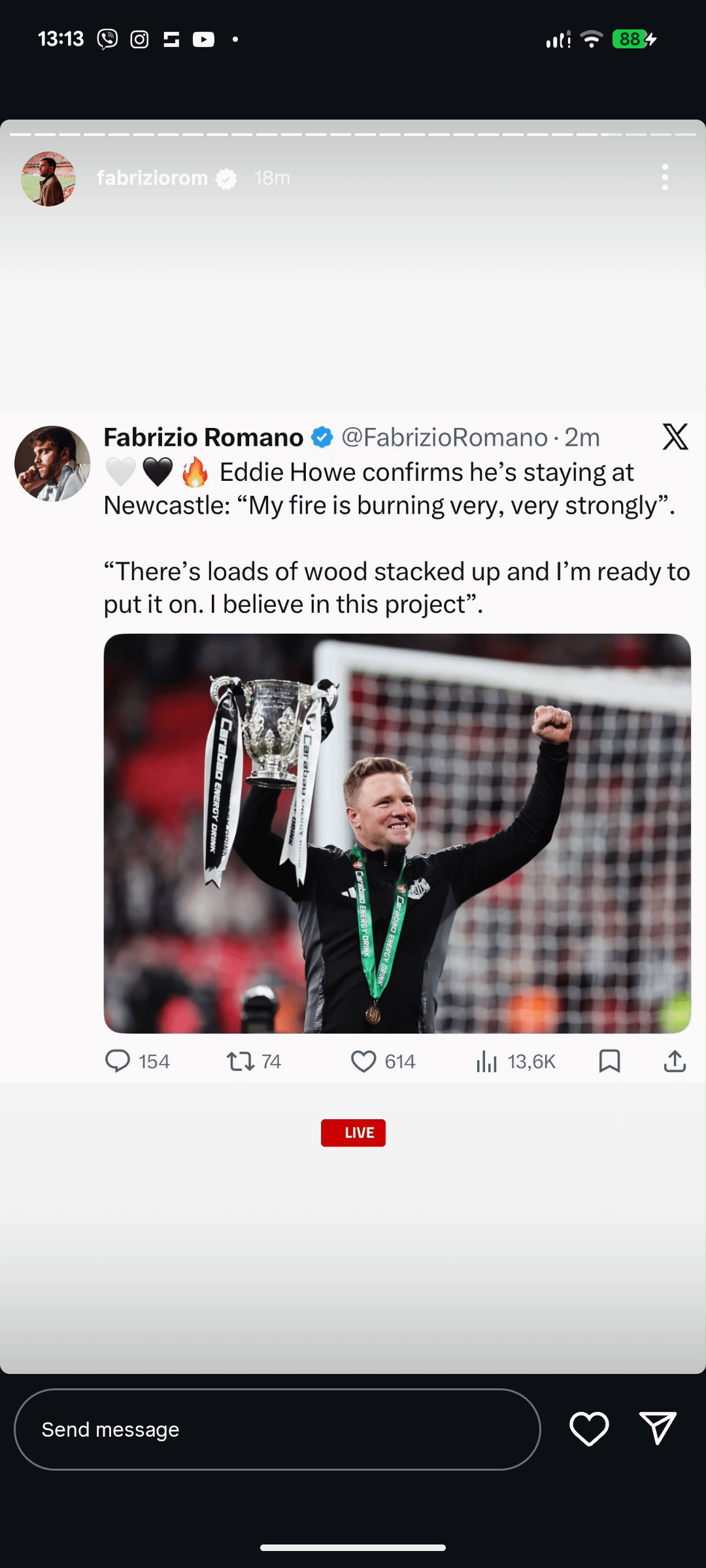Open fabriziorom profile picture in story header
Viewport: 706px width, 1568px height.
[48, 179]
